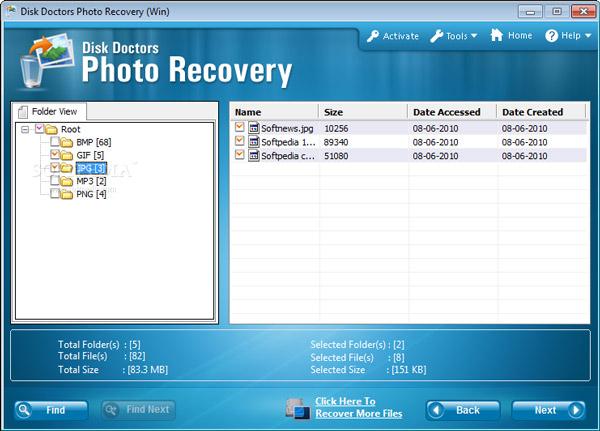This screenshot has height=431, width=600.
Task: Select the BMP [68] tree item
Action: pos(94,142)
